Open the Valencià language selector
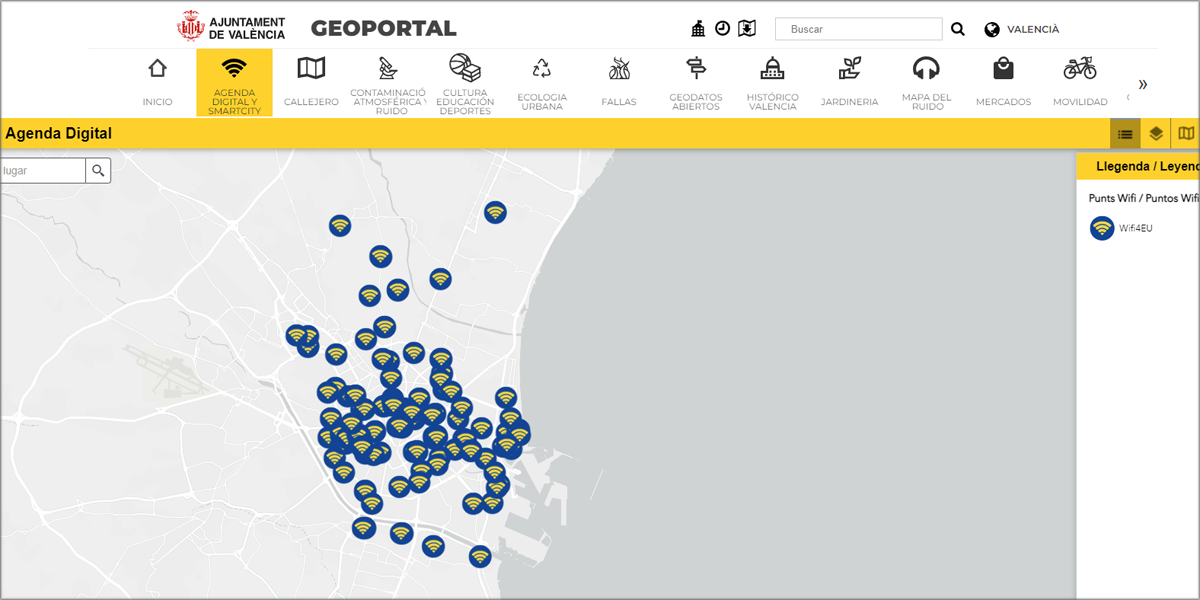This screenshot has width=1200, height=600. tap(1022, 29)
